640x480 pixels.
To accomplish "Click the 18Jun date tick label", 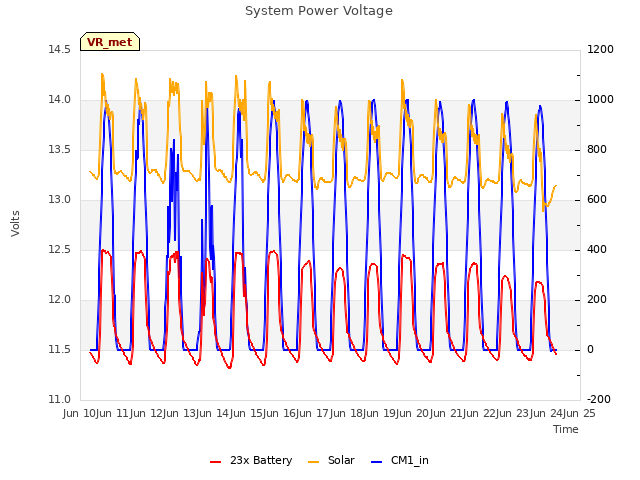I will pos(364,413).
